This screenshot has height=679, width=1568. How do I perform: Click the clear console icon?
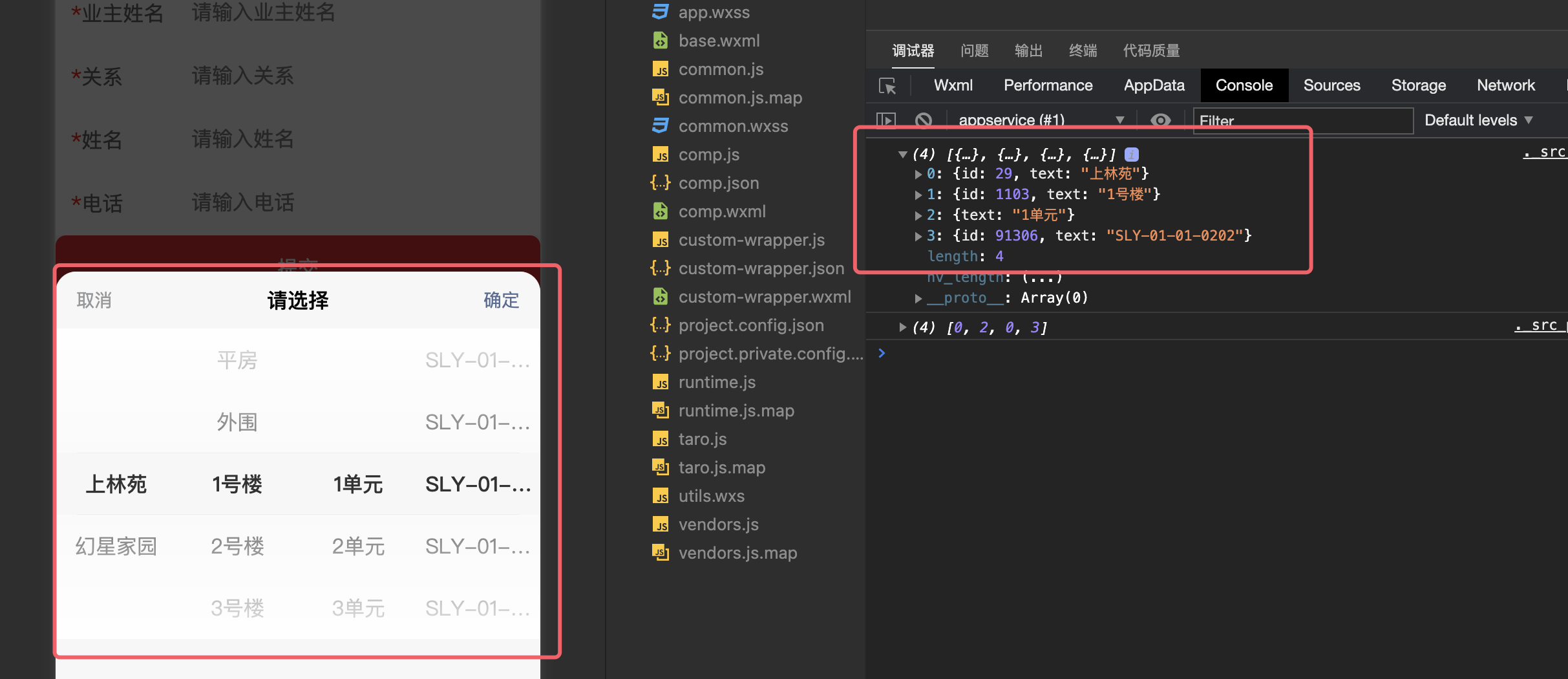(924, 120)
